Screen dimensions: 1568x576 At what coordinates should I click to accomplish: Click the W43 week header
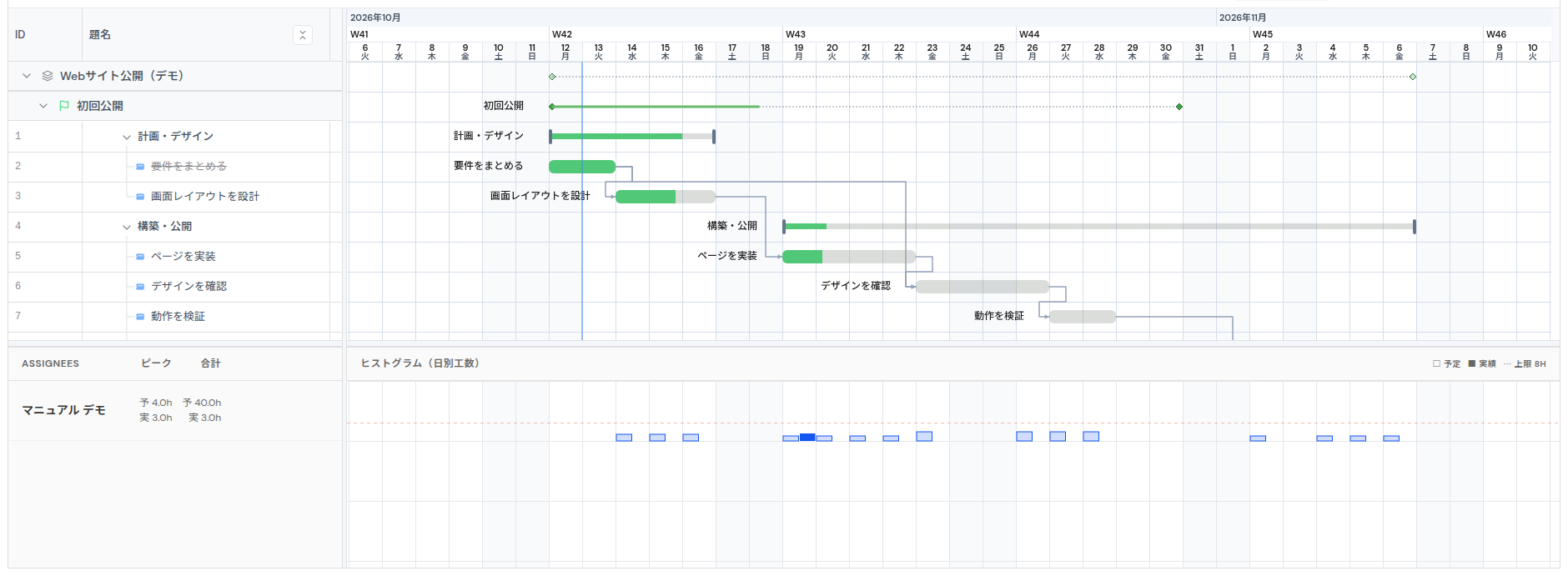click(x=899, y=34)
